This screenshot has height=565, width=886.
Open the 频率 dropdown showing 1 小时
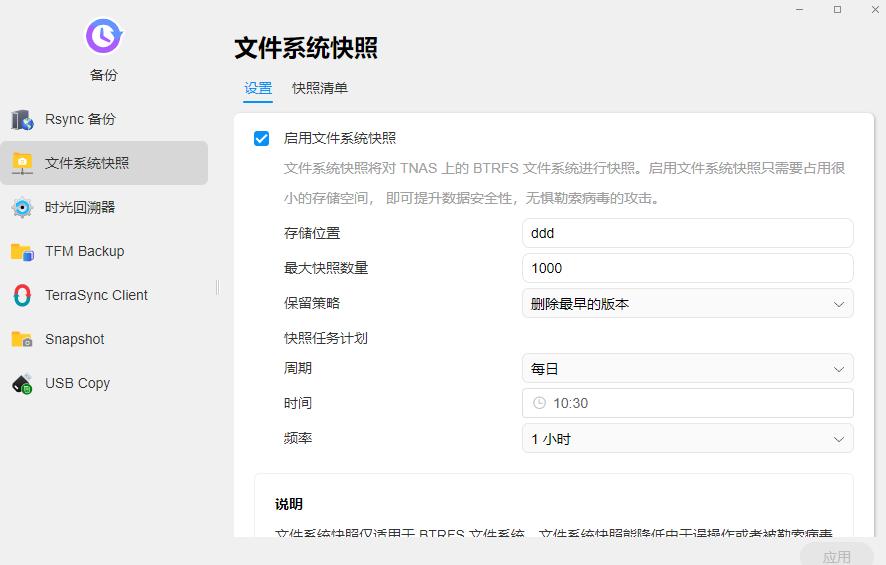(687, 438)
